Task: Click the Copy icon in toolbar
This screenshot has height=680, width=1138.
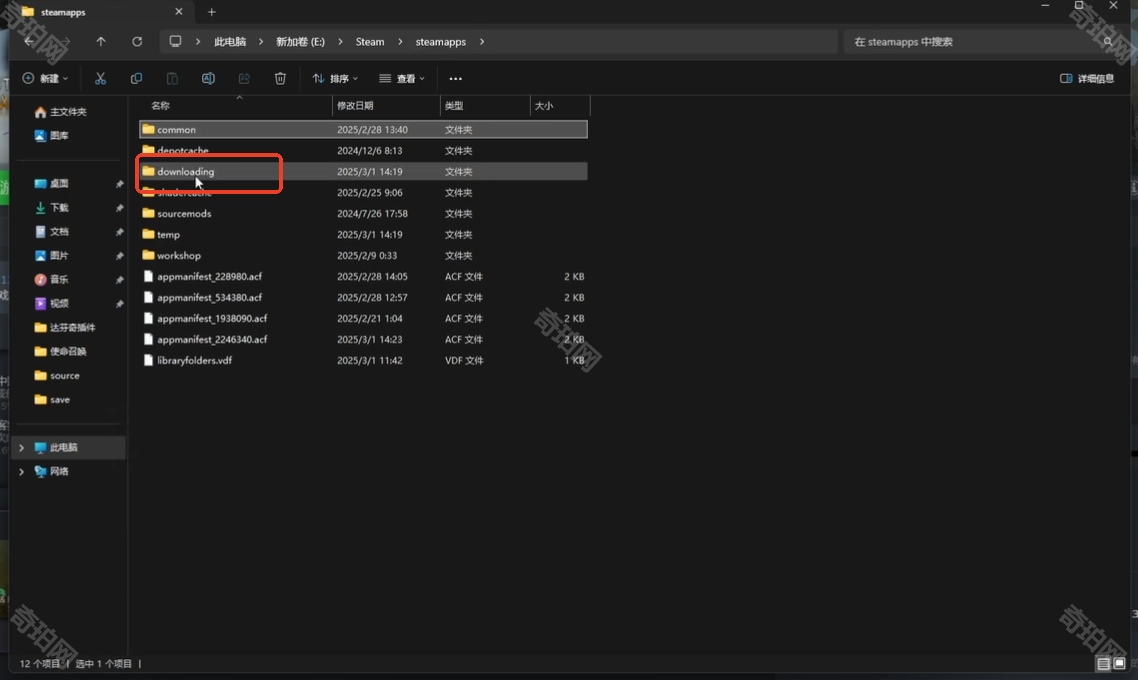Action: 136,78
